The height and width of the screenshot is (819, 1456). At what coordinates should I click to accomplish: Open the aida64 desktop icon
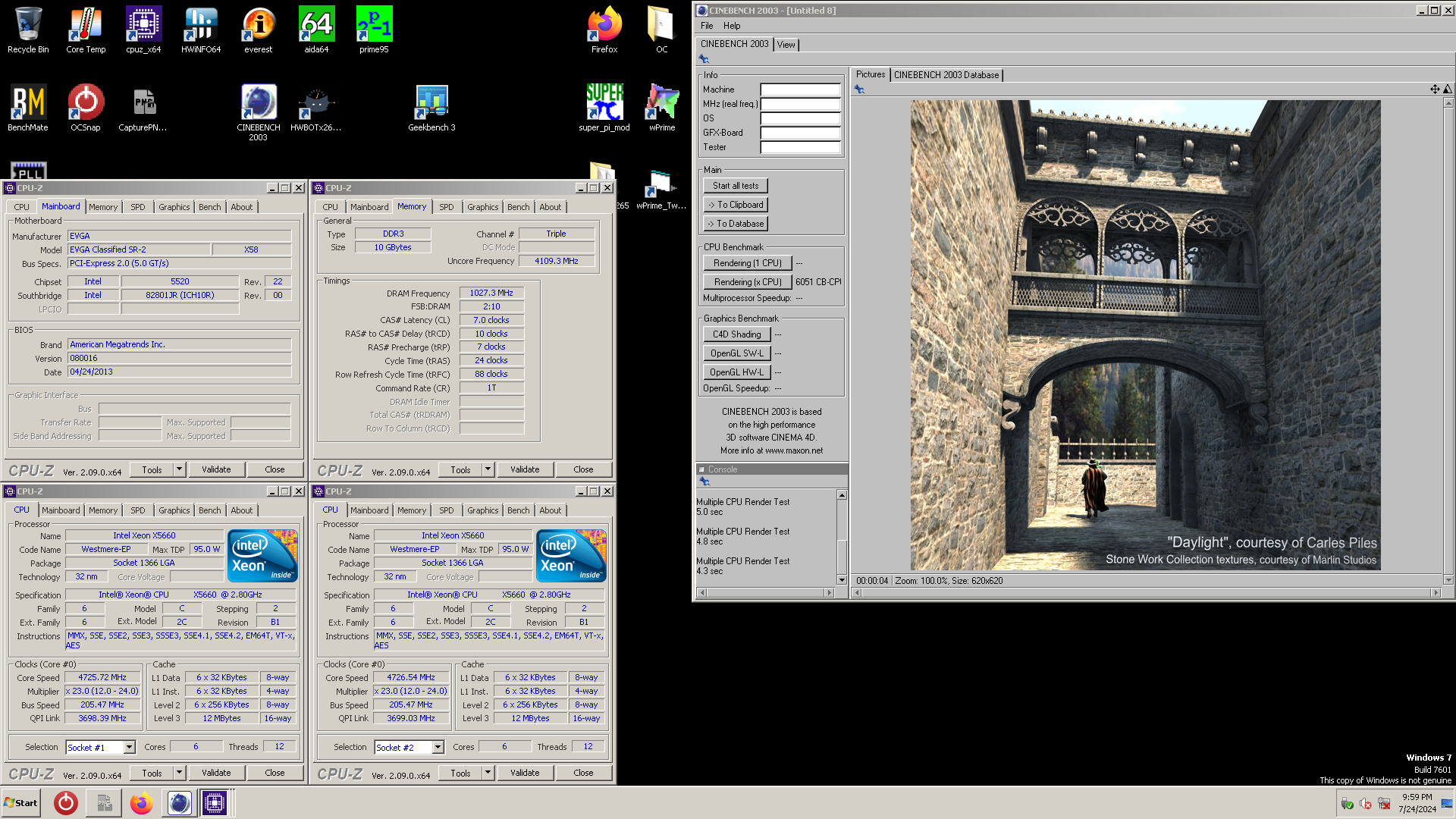pyautogui.click(x=316, y=30)
